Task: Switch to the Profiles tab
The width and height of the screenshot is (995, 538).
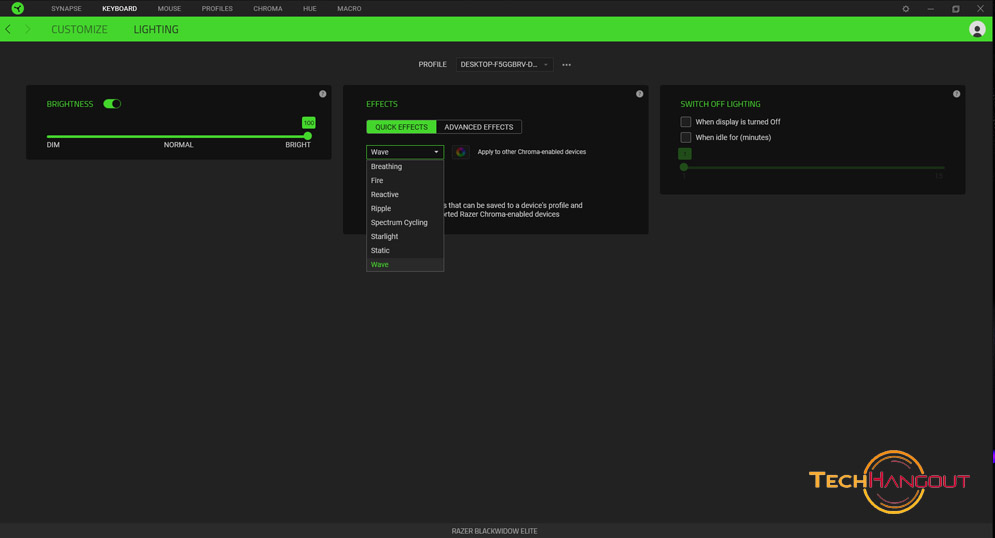Action: (217, 9)
